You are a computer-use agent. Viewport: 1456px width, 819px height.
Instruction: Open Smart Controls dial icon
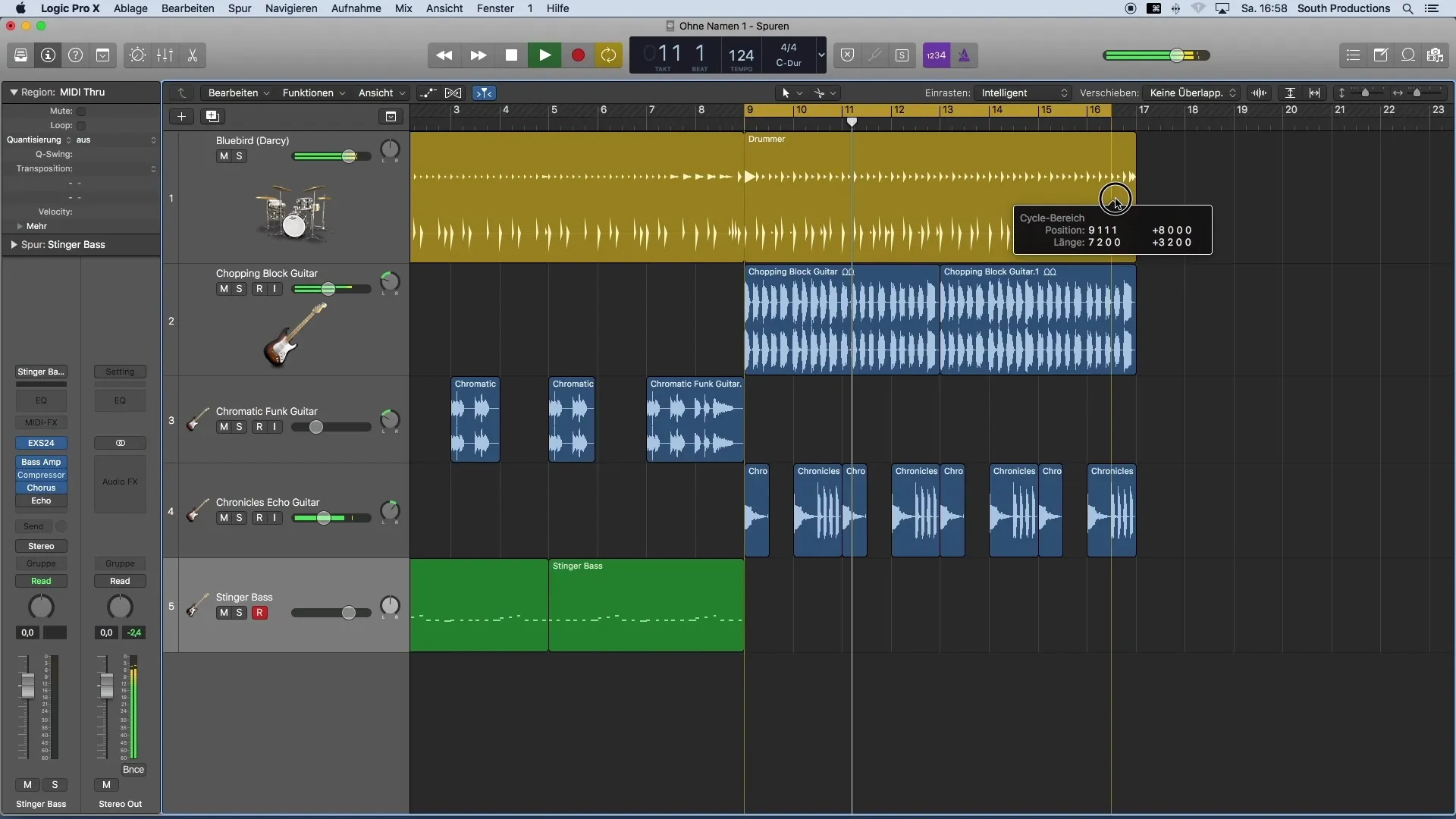[137, 55]
